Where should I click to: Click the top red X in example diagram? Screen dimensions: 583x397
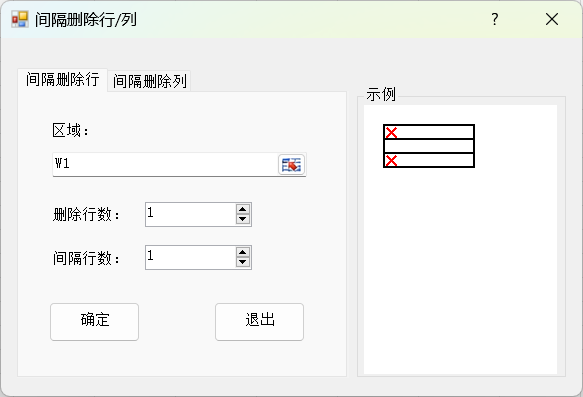click(391, 132)
